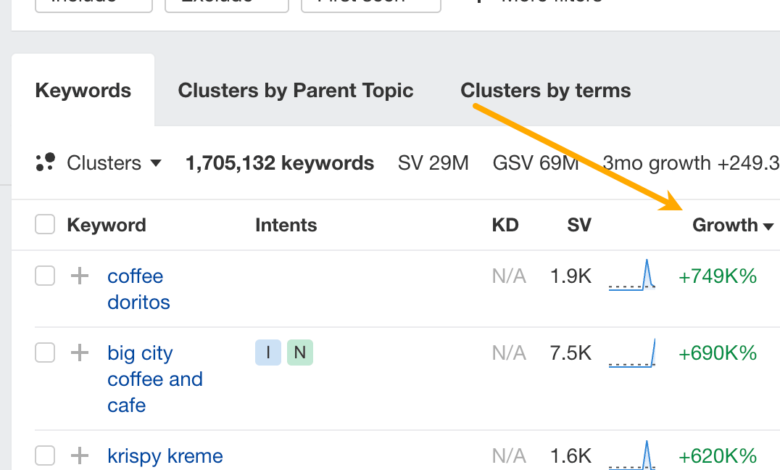Open big city coffee and cafe link
780x470 pixels.
point(154,379)
